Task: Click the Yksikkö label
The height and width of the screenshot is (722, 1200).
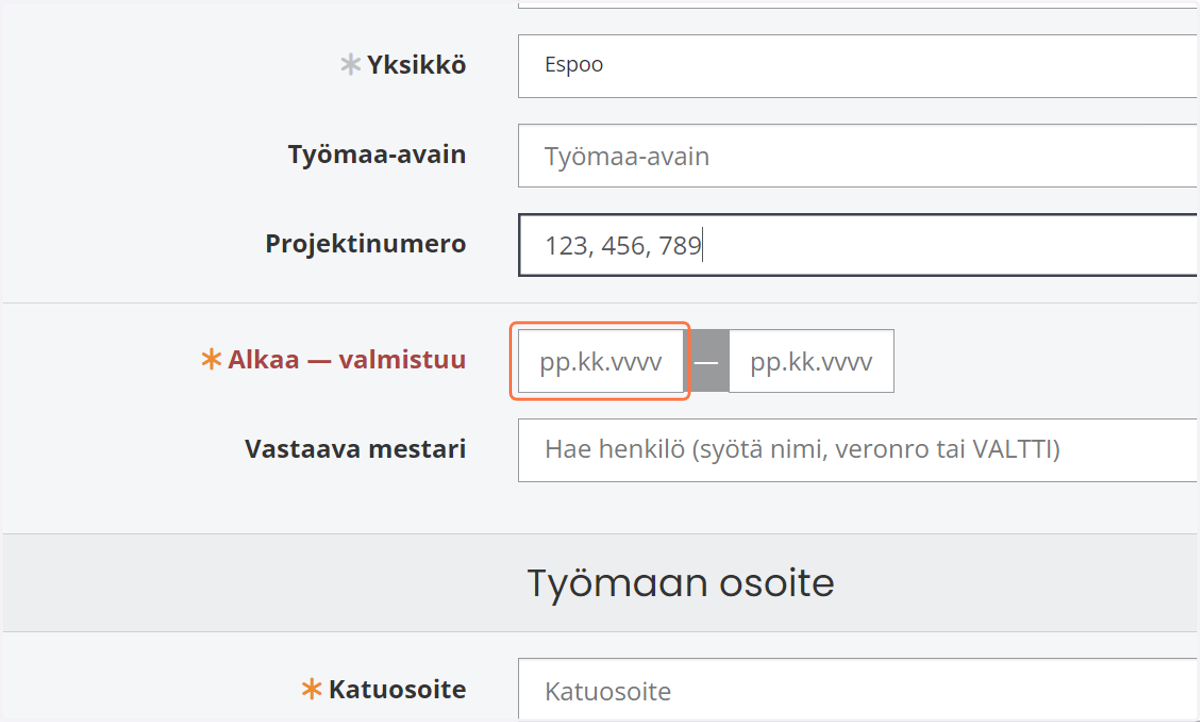Action: point(416,65)
